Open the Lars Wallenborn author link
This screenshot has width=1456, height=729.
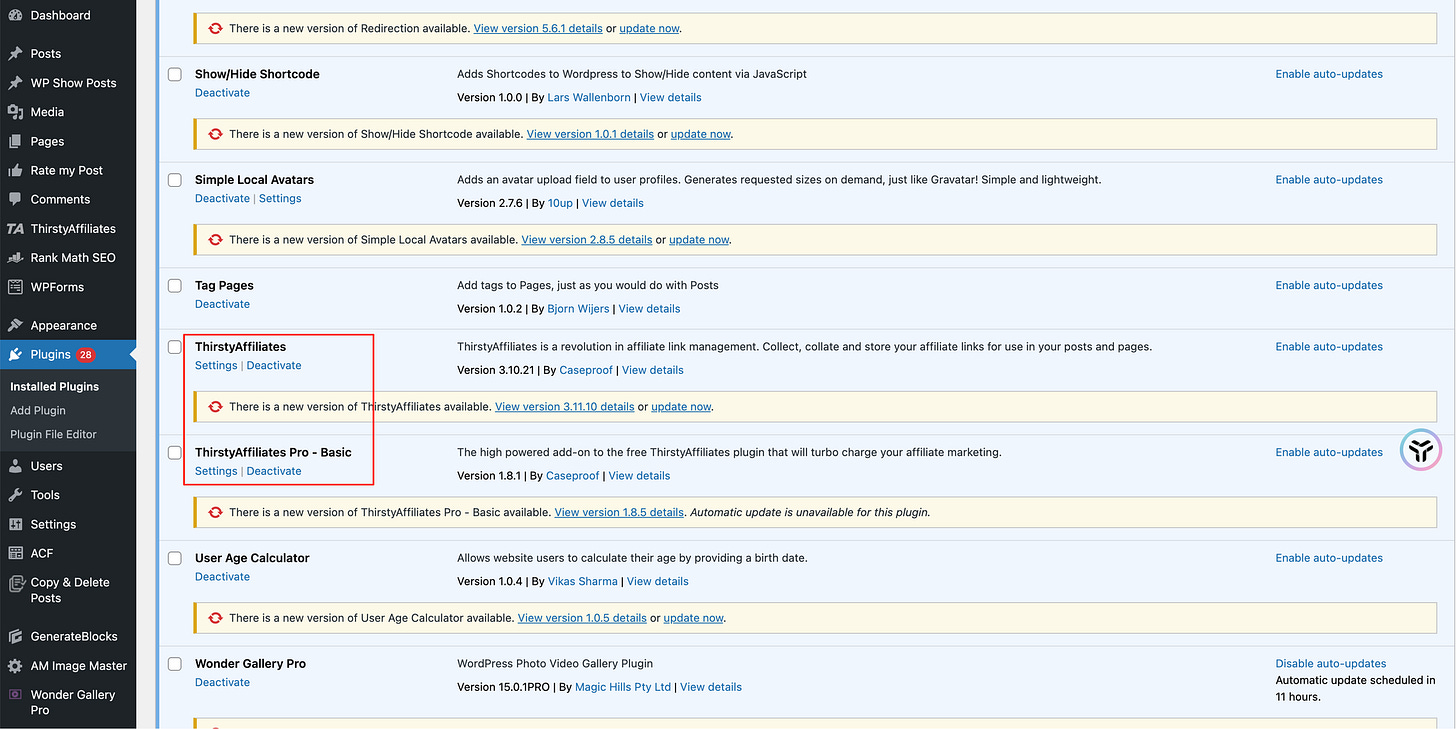pyautogui.click(x=590, y=98)
